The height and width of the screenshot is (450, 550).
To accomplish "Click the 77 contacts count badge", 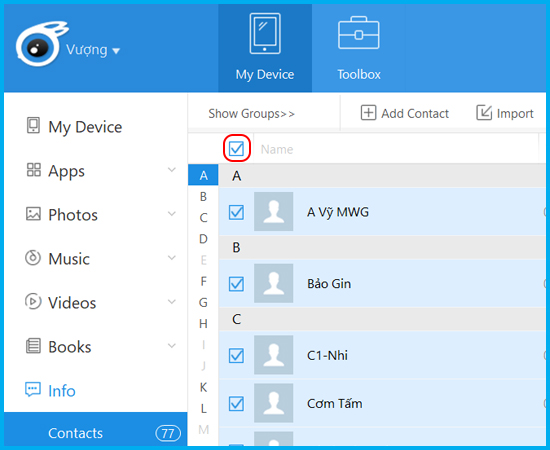I will click(168, 434).
